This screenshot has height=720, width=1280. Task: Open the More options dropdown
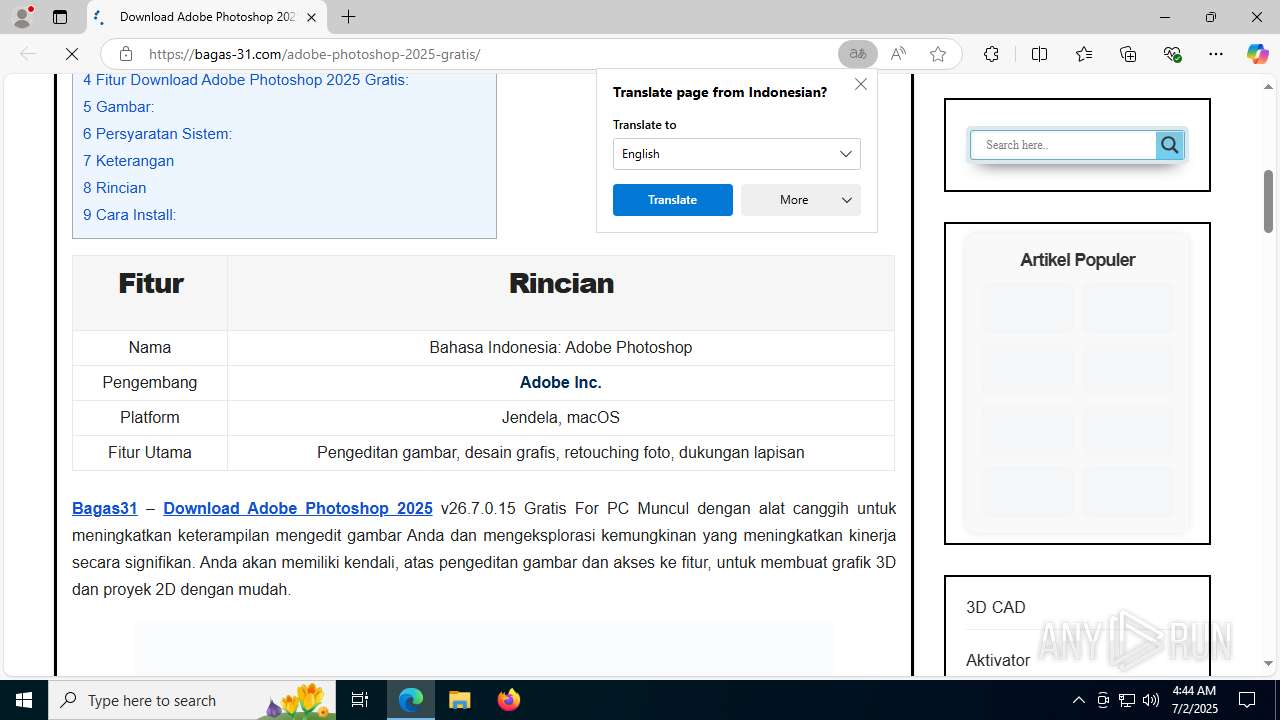[801, 200]
